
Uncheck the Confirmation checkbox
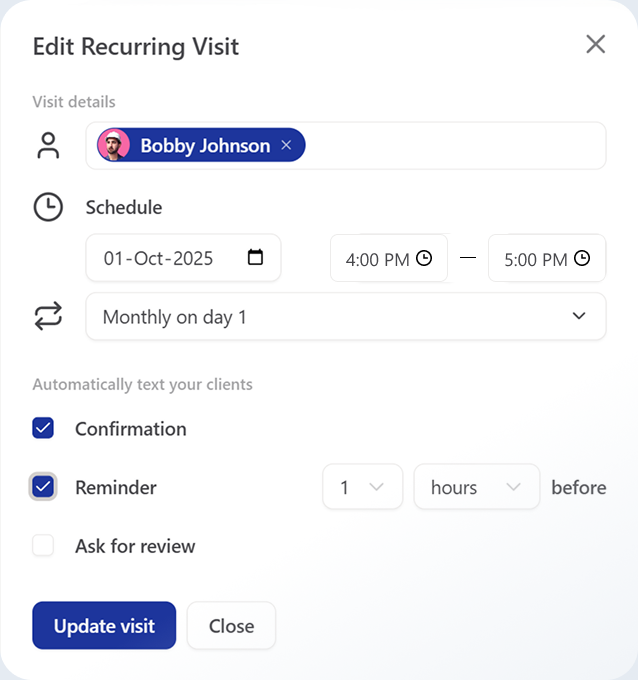[x=43, y=429]
